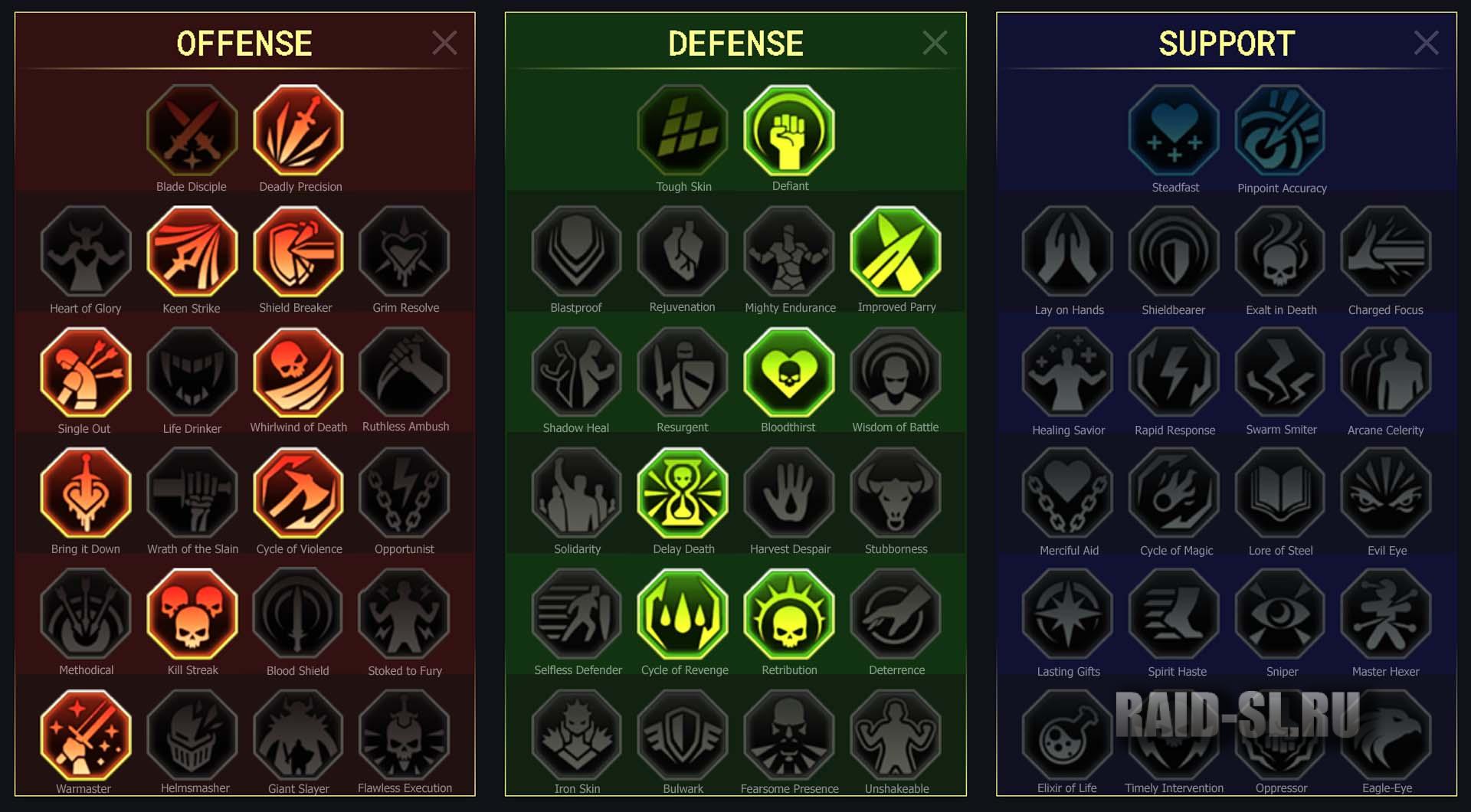Pick the Giant Slayer mastery
This screenshot has height=812, width=1471.
coord(298,735)
